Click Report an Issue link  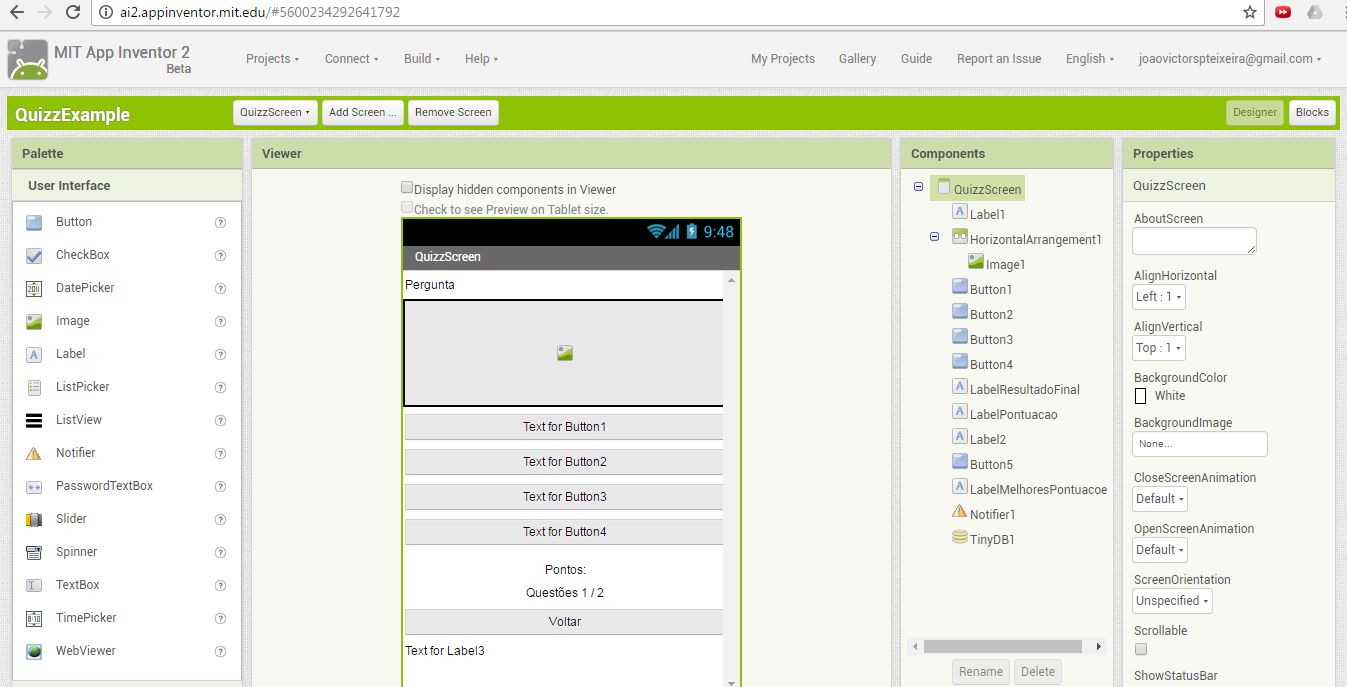(x=999, y=59)
